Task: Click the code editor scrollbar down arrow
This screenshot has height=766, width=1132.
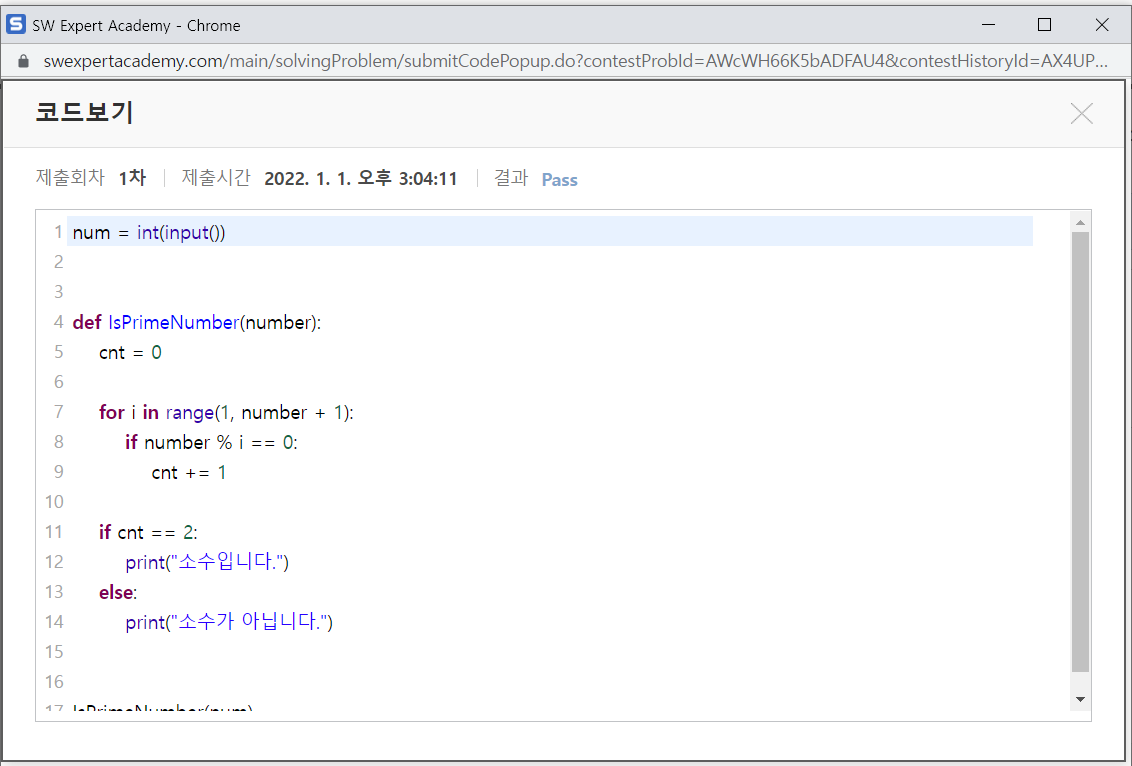Action: [1080, 699]
